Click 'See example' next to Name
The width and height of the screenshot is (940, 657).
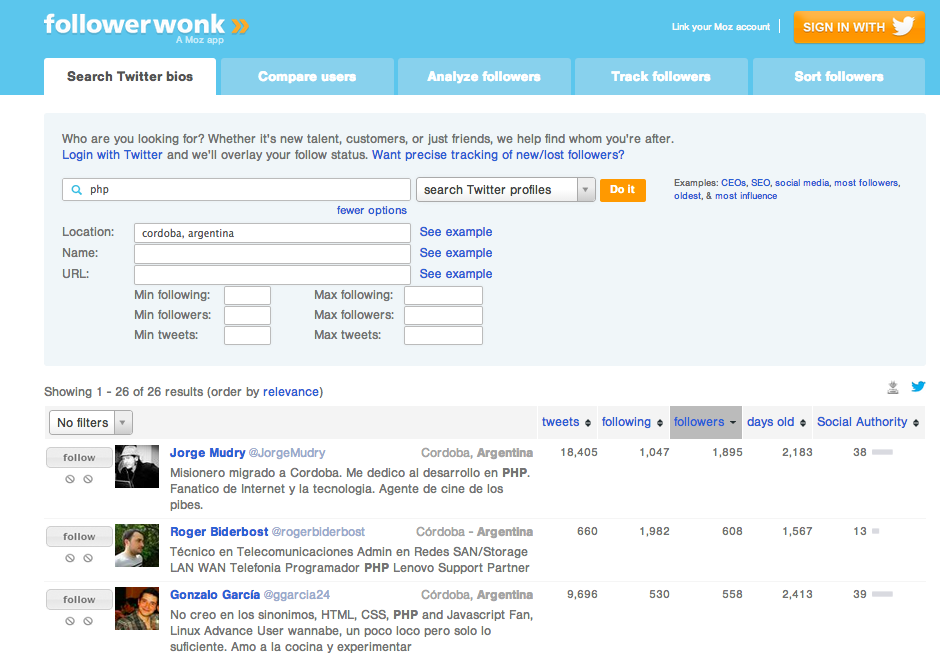pyautogui.click(x=456, y=253)
